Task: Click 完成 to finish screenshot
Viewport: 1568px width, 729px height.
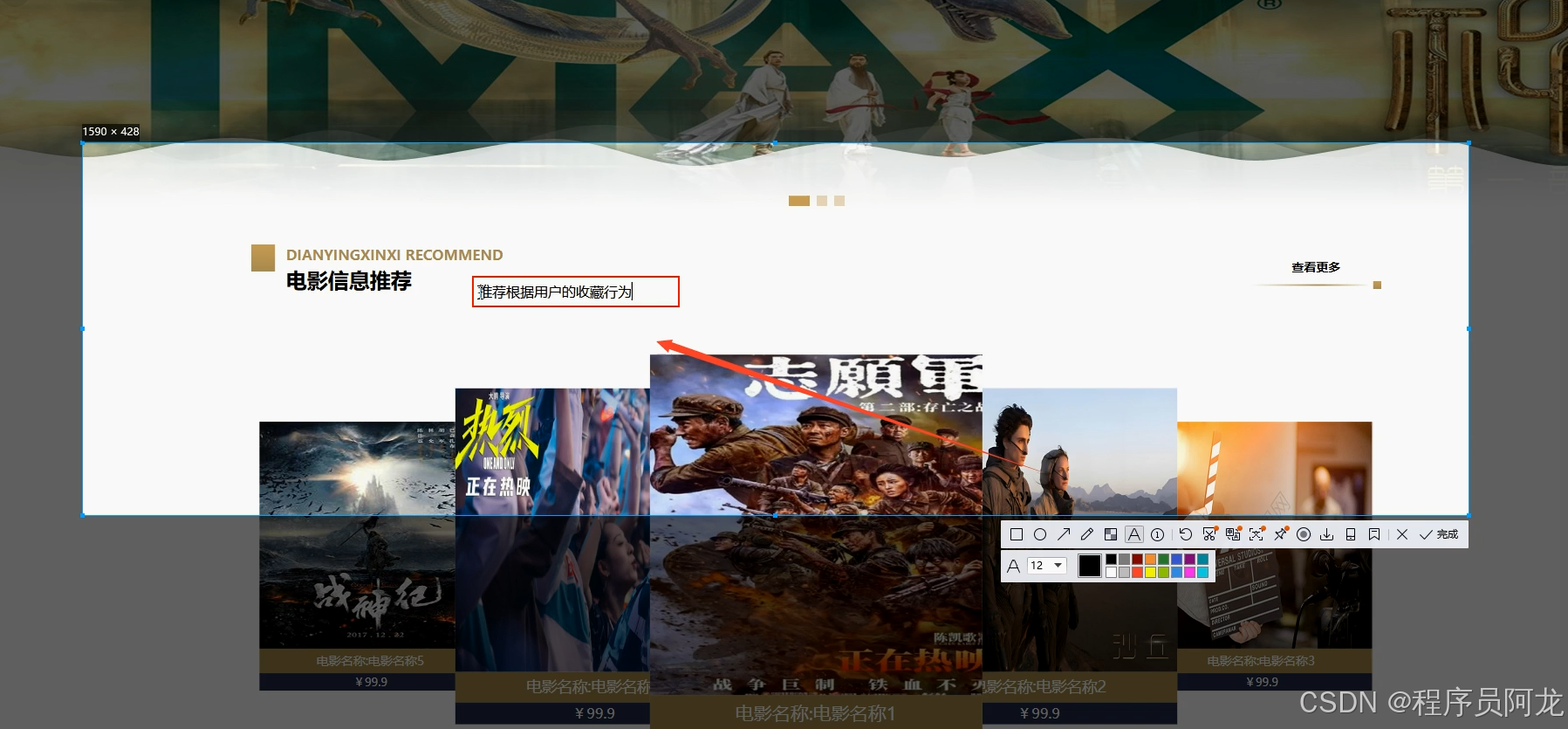Action: click(1439, 534)
